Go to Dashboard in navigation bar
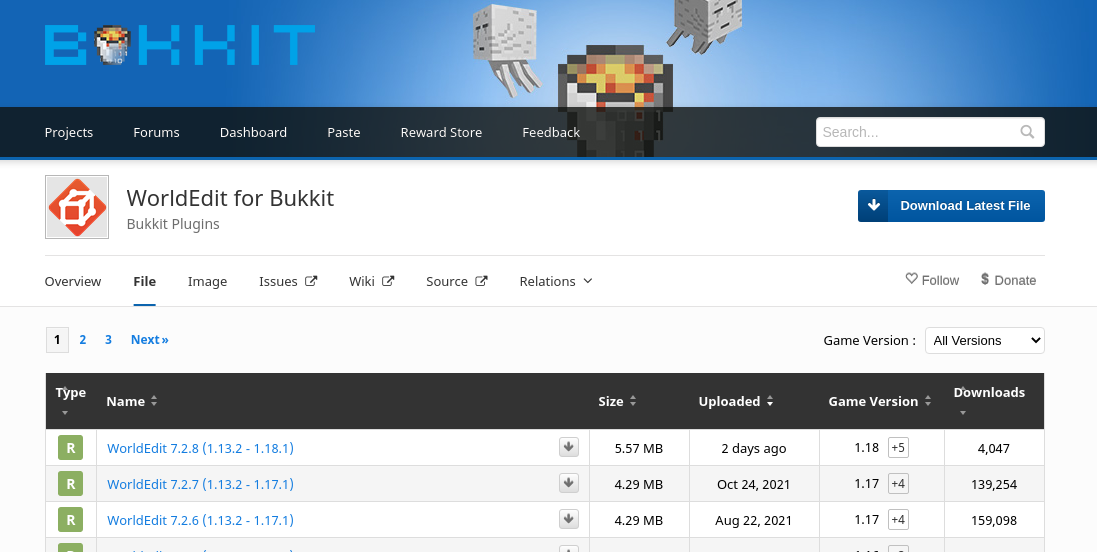The image size is (1097, 552). coord(253,132)
